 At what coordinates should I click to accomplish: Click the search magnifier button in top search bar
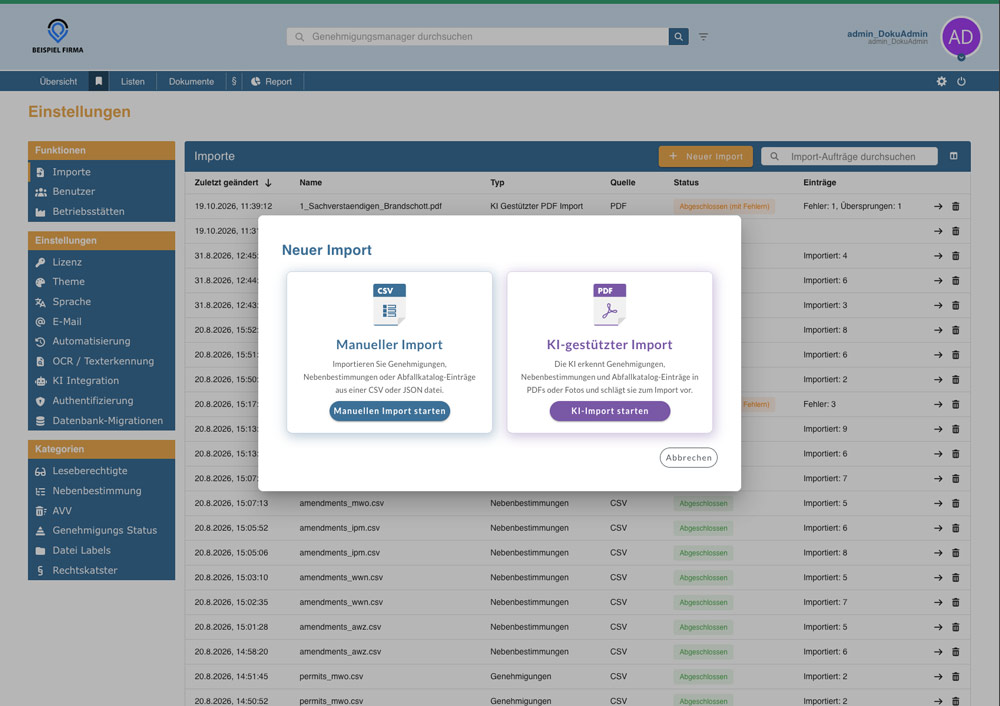pyautogui.click(x=679, y=37)
